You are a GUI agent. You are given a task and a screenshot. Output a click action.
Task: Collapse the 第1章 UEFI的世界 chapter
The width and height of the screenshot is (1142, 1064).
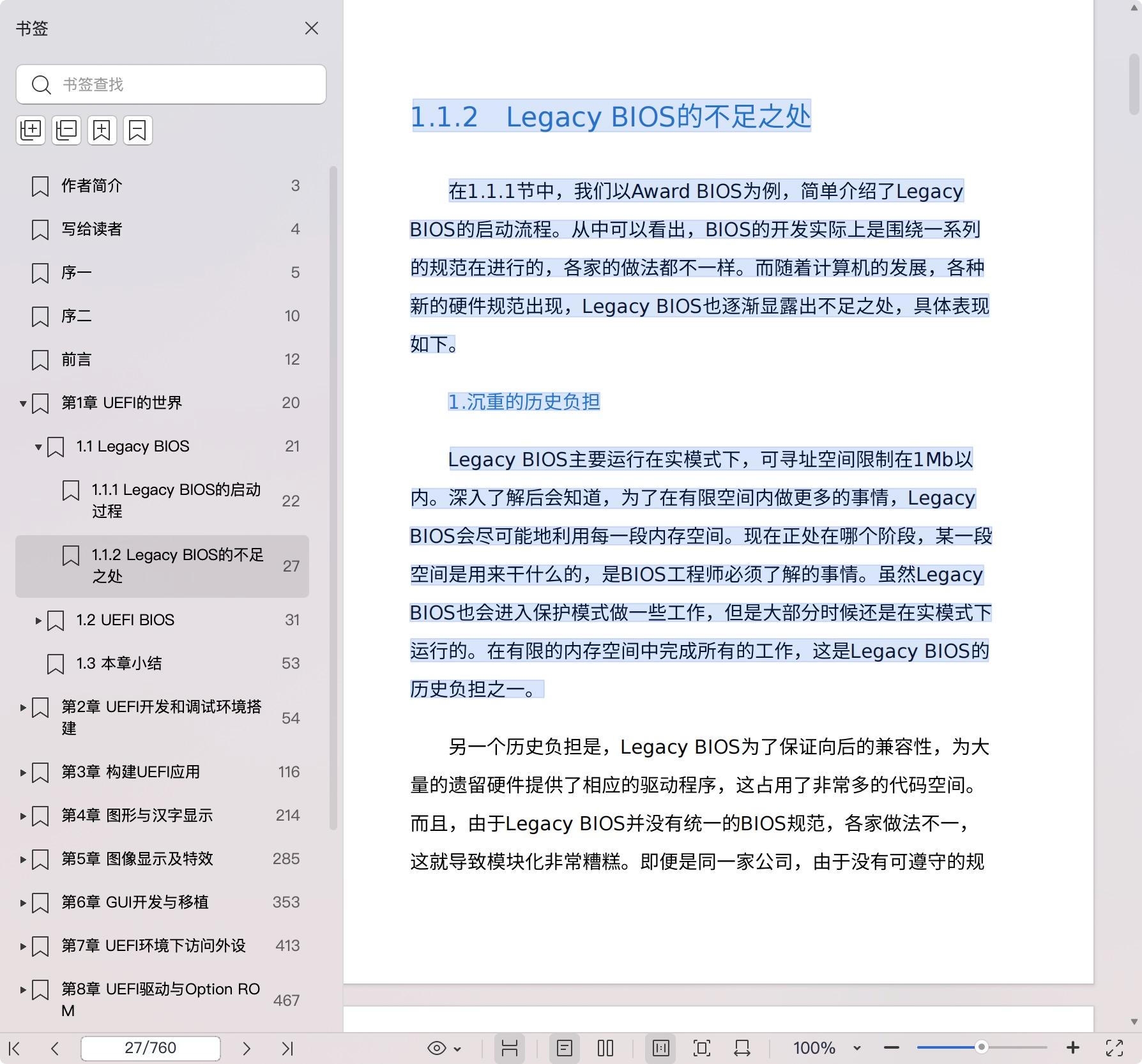23,404
